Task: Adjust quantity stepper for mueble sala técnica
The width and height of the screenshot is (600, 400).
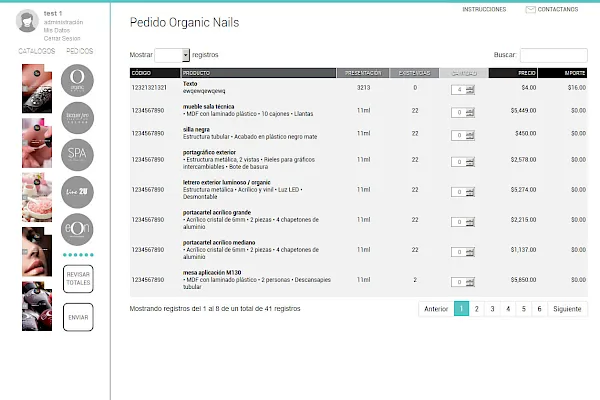Action: tap(470, 113)
